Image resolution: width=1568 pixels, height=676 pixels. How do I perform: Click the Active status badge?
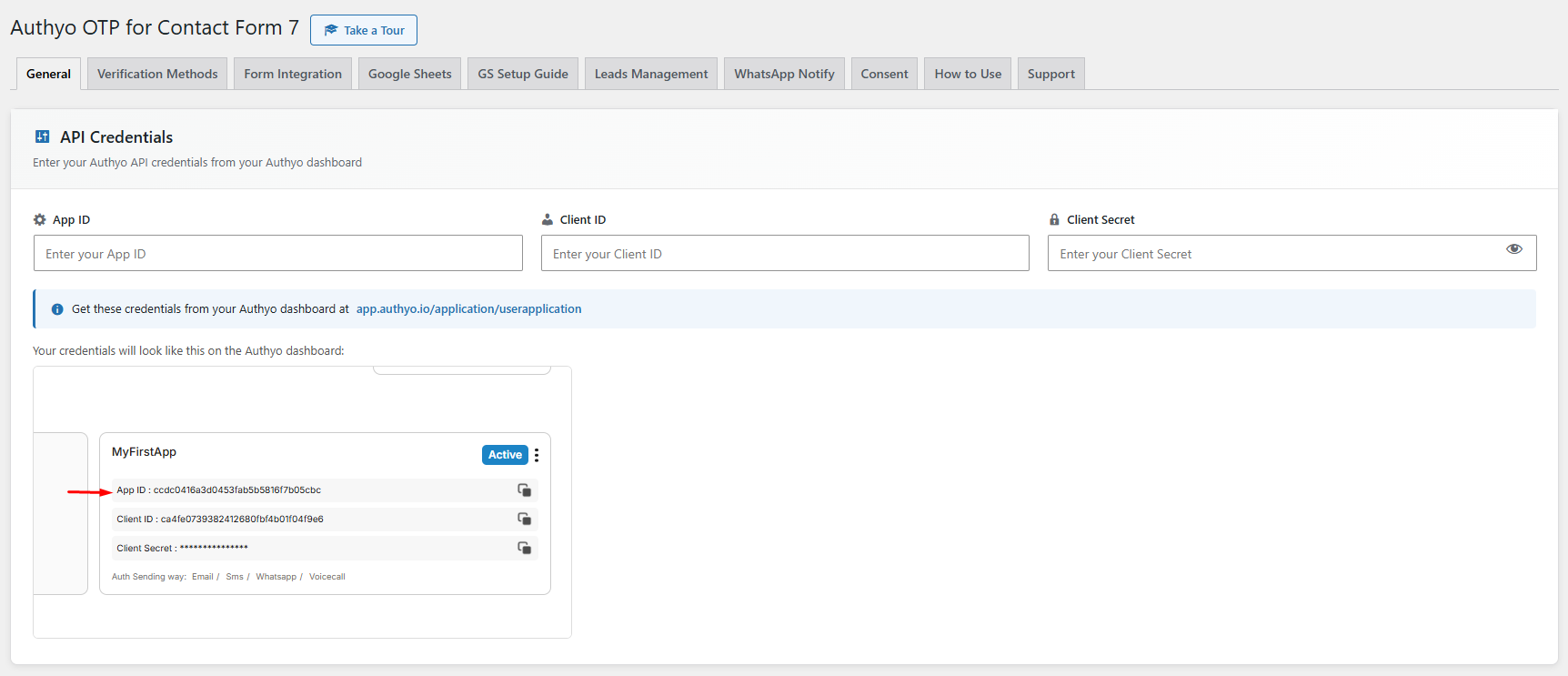pos(505,455)
